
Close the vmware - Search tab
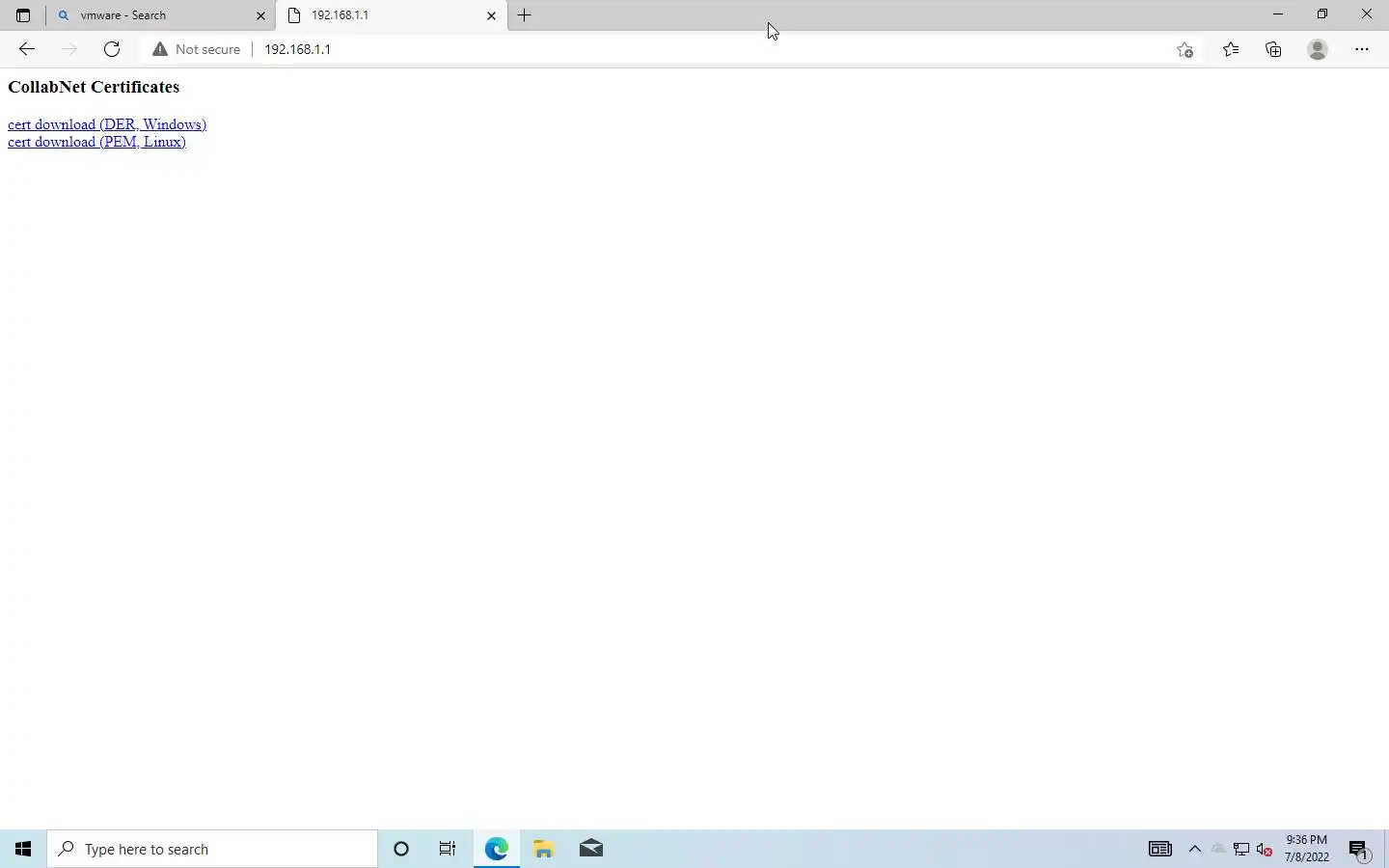(260, 15)
